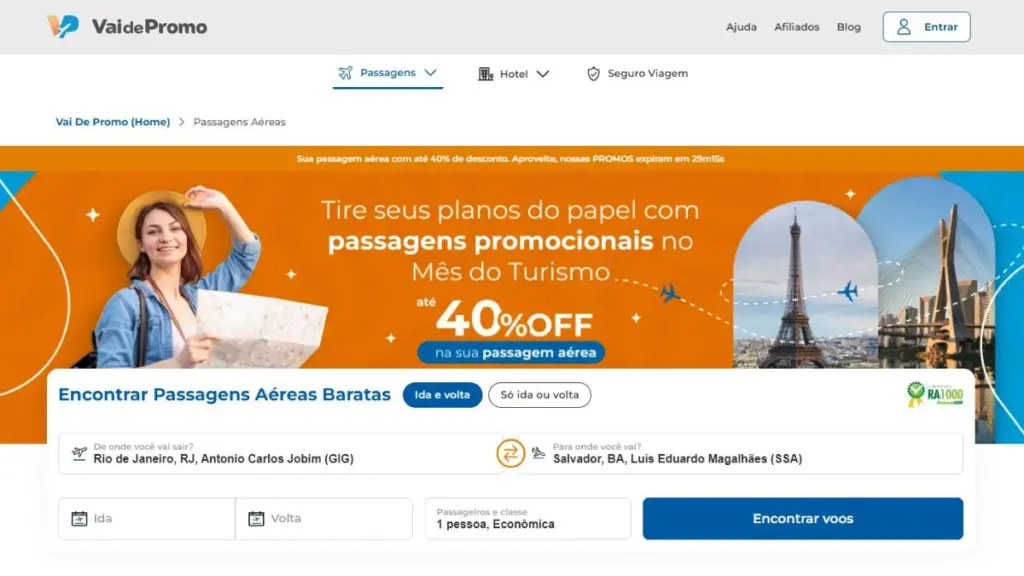This screenshot has height=576, width=1024.
Task: Open the Afiliados menu item
Action: tap(797, 27)
